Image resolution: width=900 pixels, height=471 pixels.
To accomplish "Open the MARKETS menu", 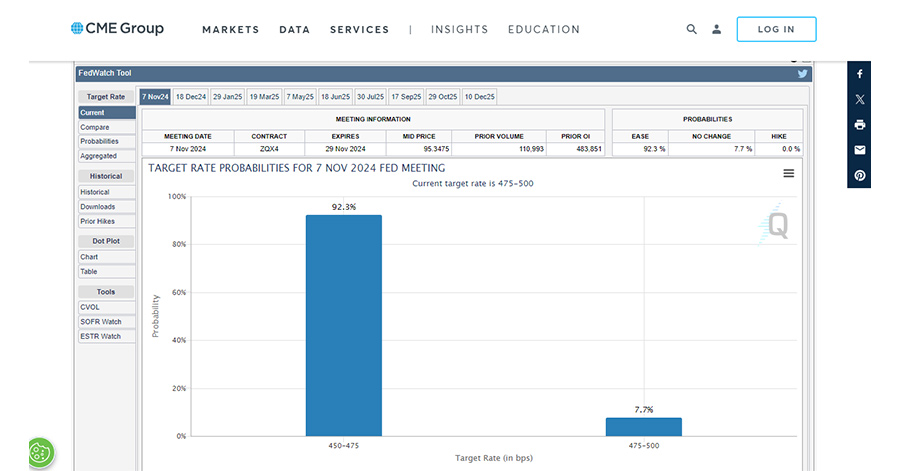I will point(231,29).
